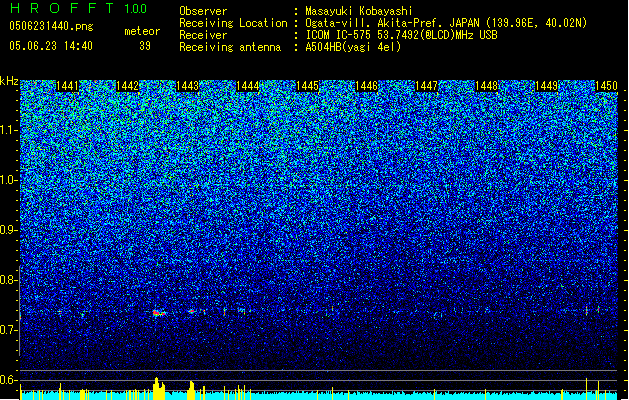The height and width of the screenshot is (400, 629).
Task: Click the "Receiving antenna" label
Action: pyautogui.click(x=230, y=47)
